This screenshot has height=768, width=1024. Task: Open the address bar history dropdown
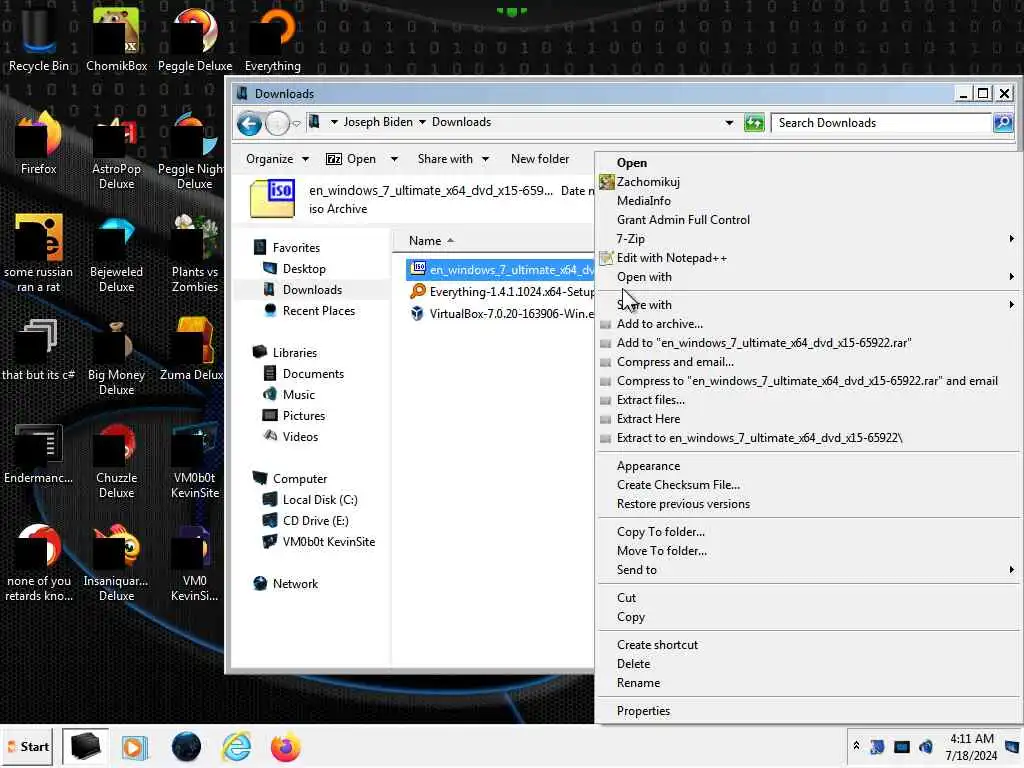729,123
